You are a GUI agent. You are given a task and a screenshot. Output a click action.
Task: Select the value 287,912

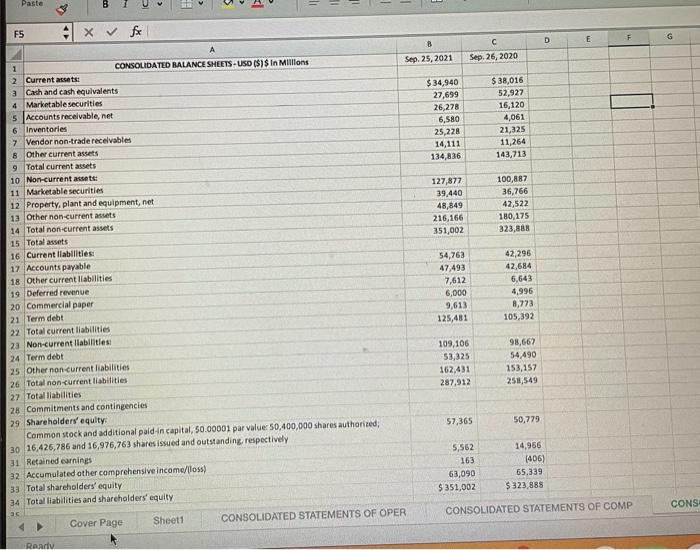(455, 382)
